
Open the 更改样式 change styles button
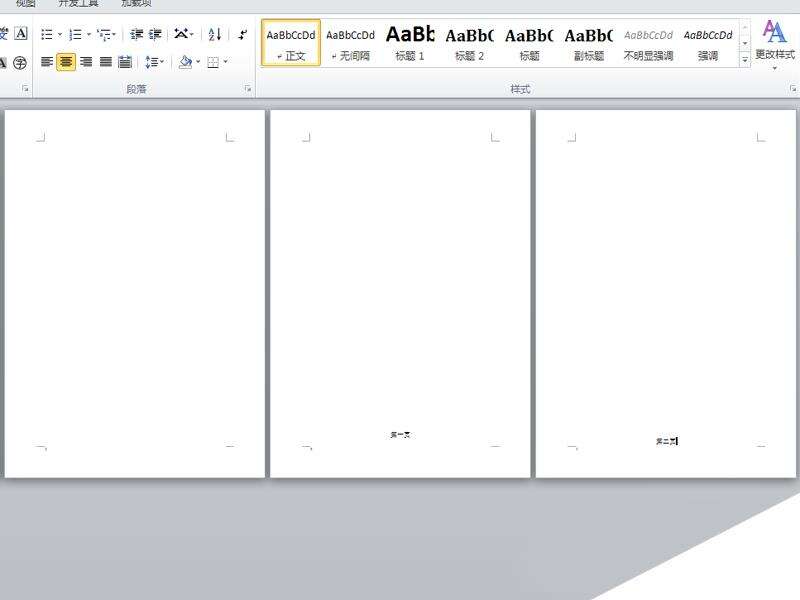774,44
